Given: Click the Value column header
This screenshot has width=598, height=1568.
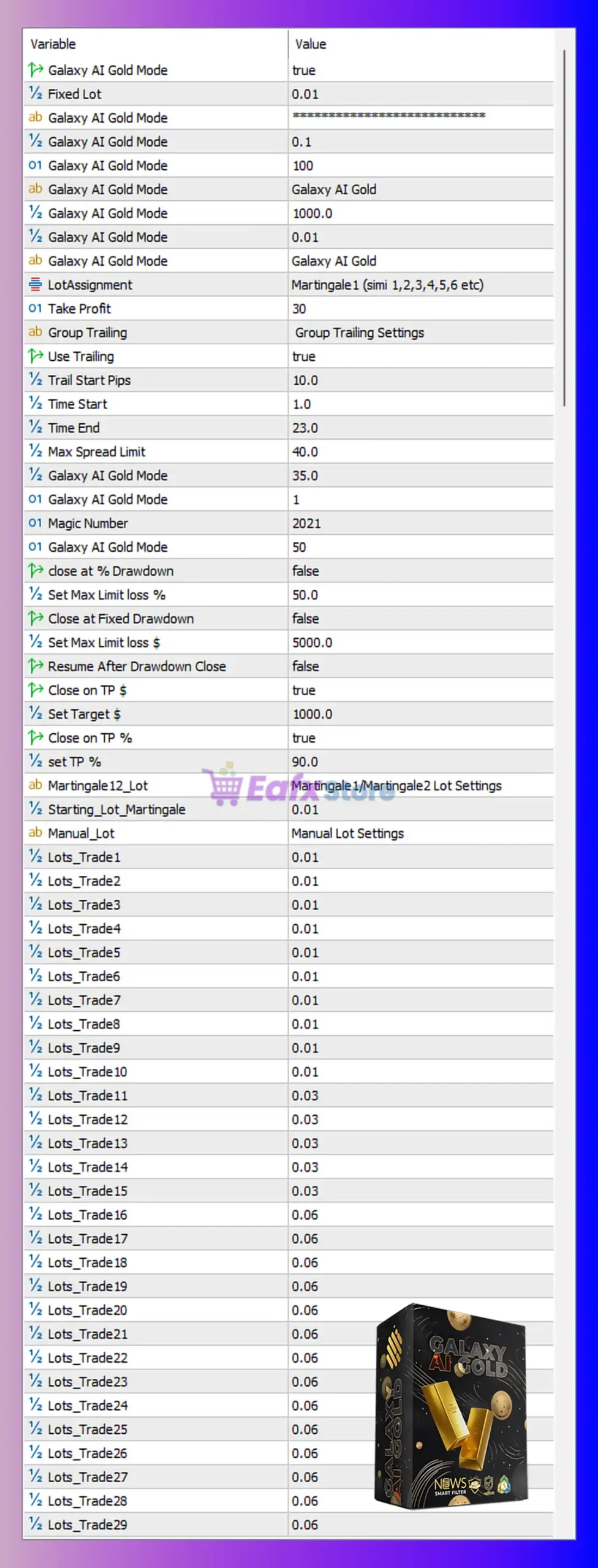Looking at the screenshot, I should pos(311,44).
